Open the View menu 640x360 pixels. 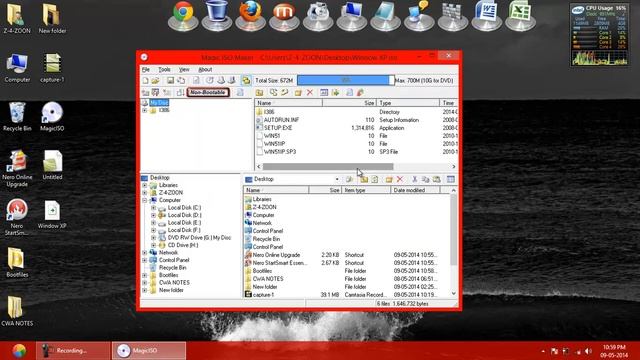[184, 69]
